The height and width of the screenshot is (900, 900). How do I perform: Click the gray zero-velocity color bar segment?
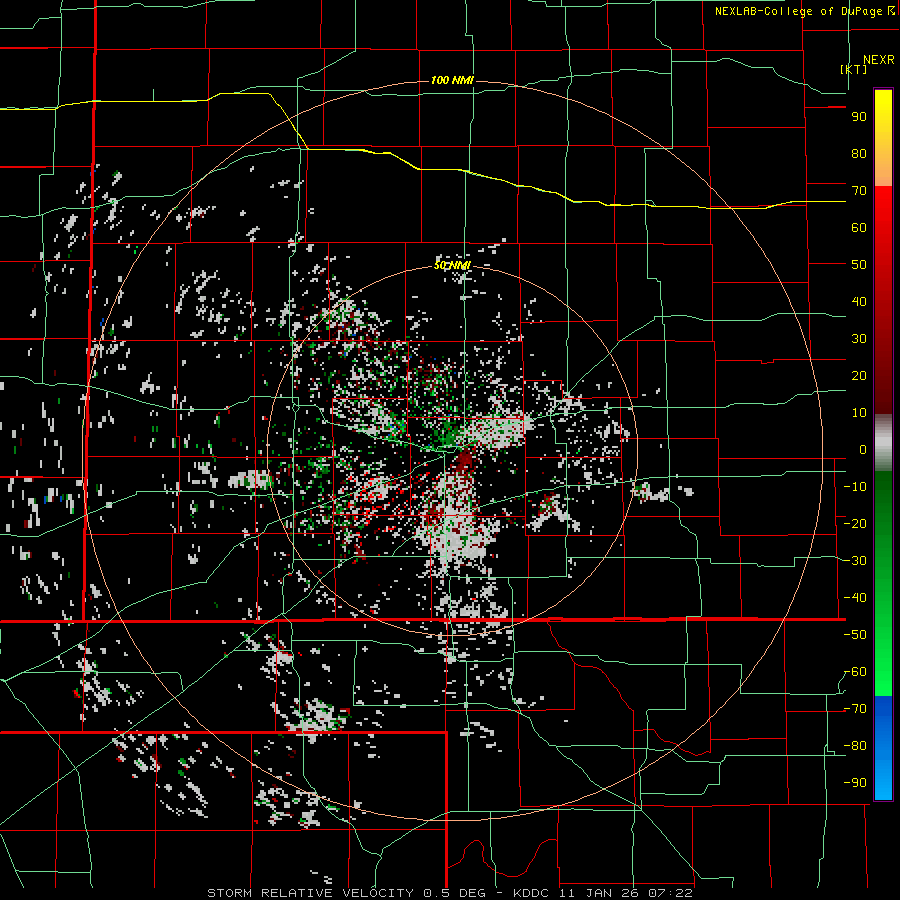883,443
